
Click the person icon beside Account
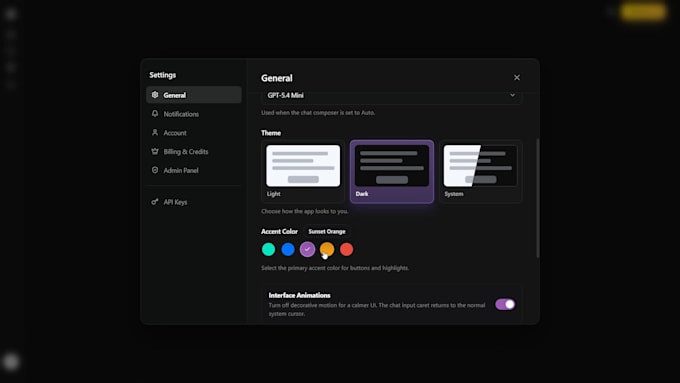tap(155, 132)
